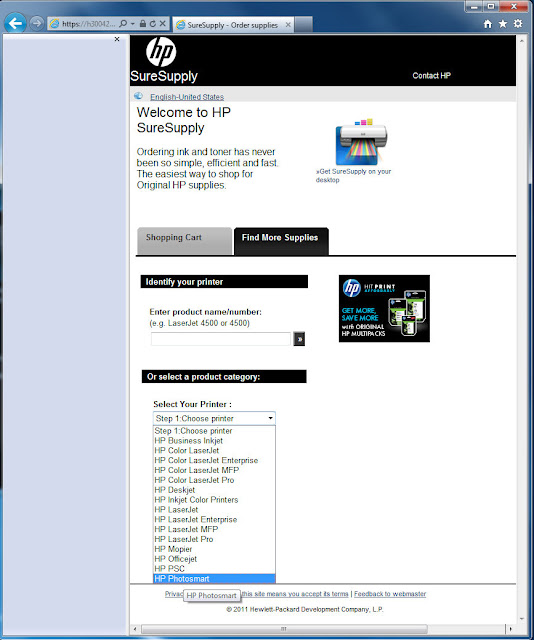
Task: Click the page vertical scrollbar up arrow
Action: (x=521, y=41)
